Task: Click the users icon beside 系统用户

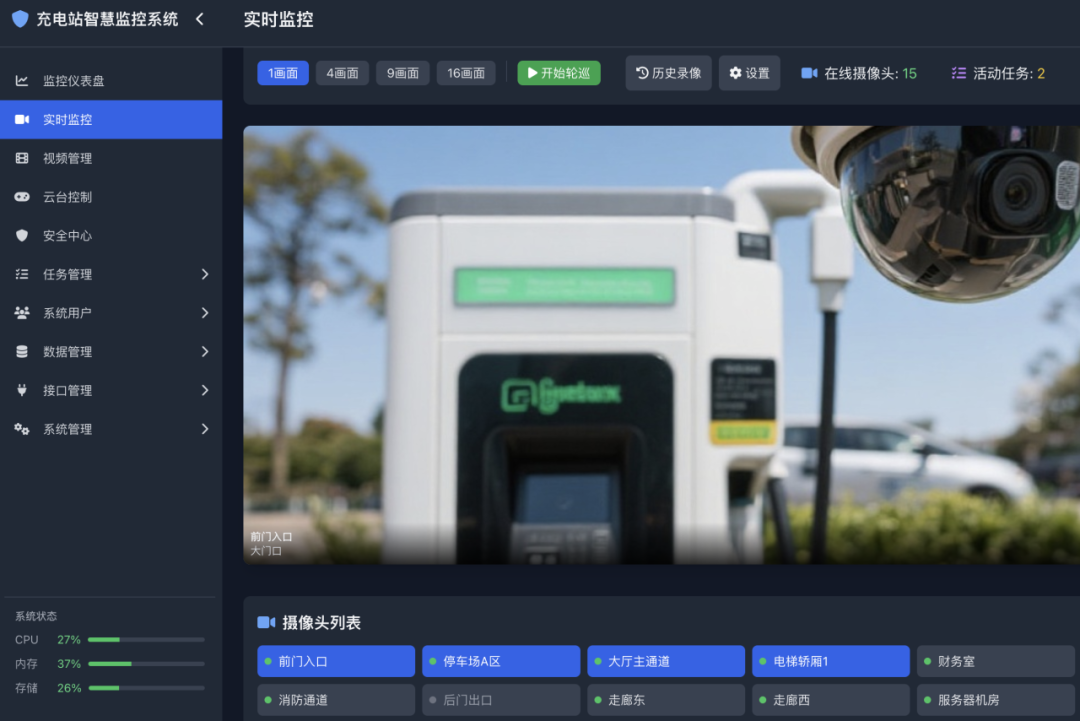Action: [x=22, y=313]
